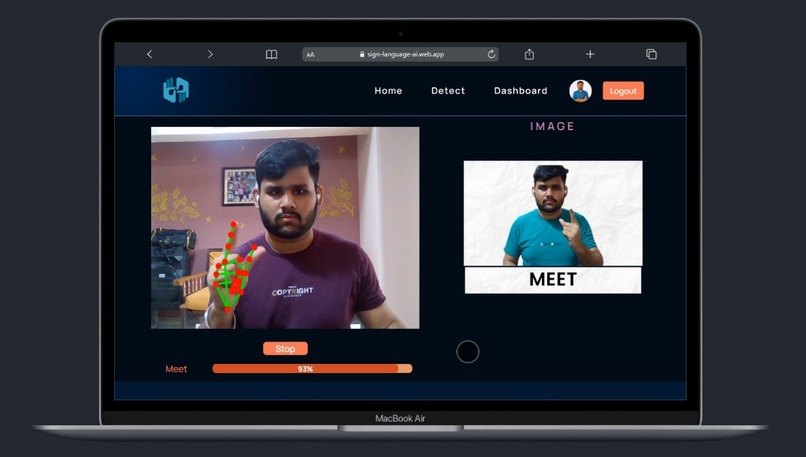Image resolution: width=806 pixels, height=457 pixels.
Task: Open the share sheet icon
Action: pos(529,54)
